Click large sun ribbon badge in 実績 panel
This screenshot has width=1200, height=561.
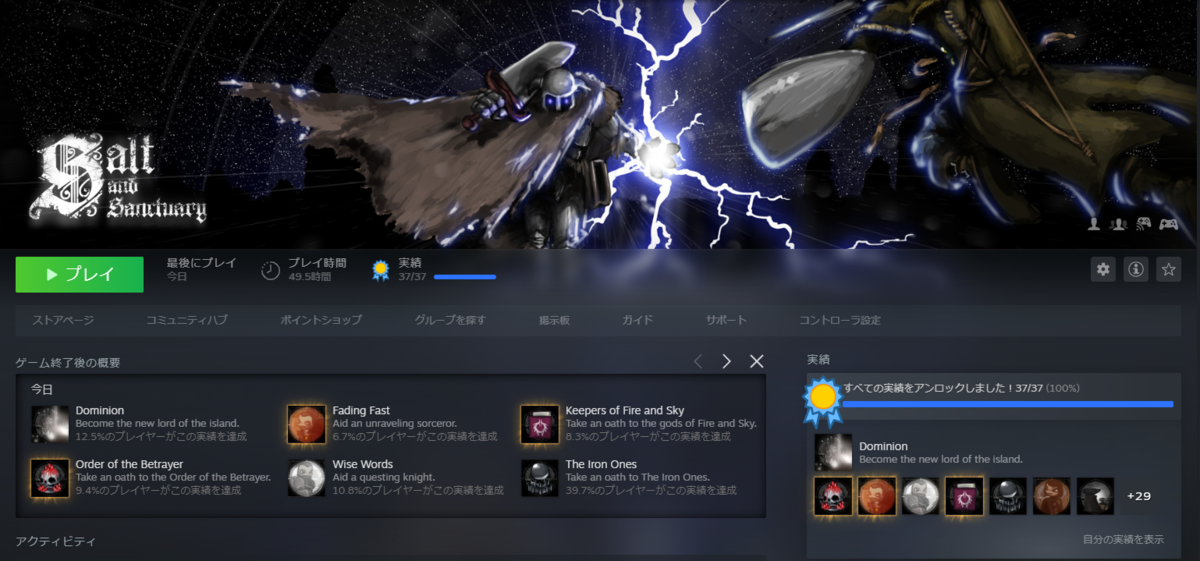coord(823,401)
